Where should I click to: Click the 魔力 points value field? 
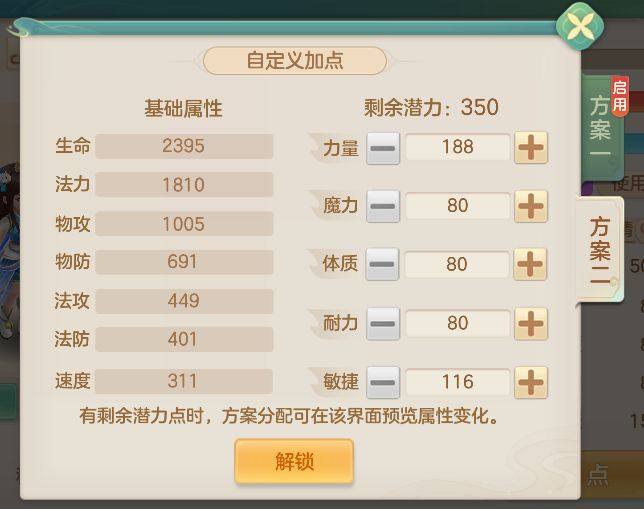(x=457, y=207)
